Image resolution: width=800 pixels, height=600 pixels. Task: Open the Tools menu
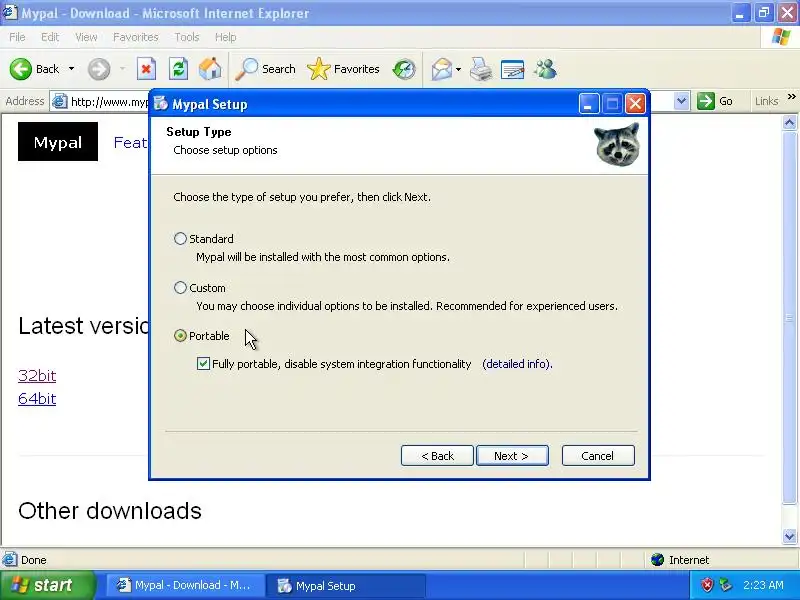coord(187,37)
